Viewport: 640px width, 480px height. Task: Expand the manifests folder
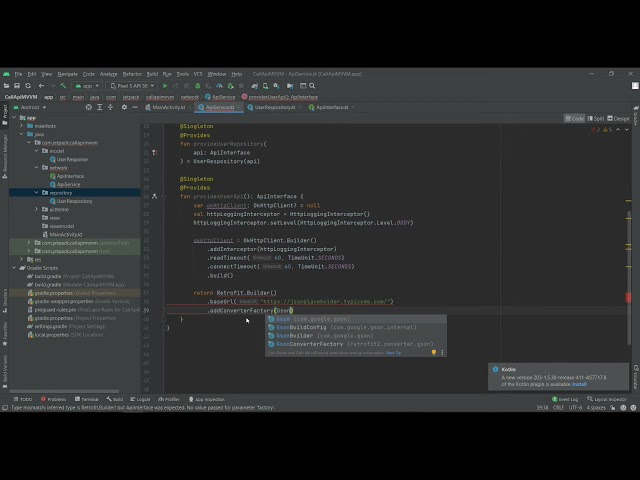click(22, 126)
